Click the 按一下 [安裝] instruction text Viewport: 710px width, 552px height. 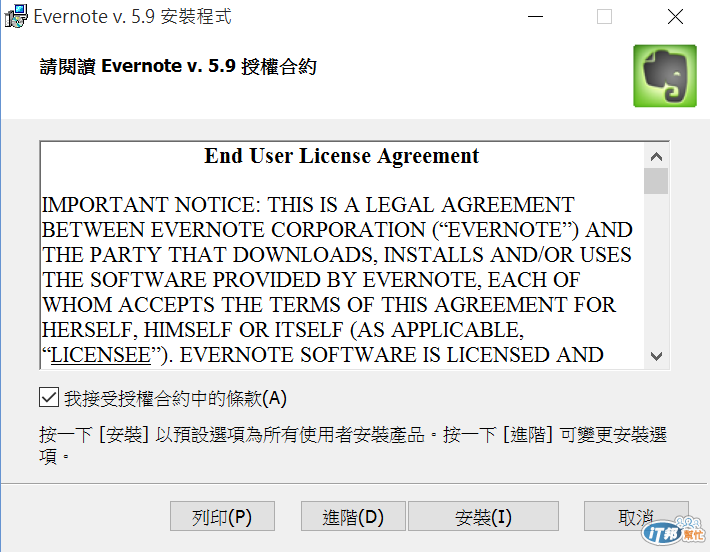(353, 445)
